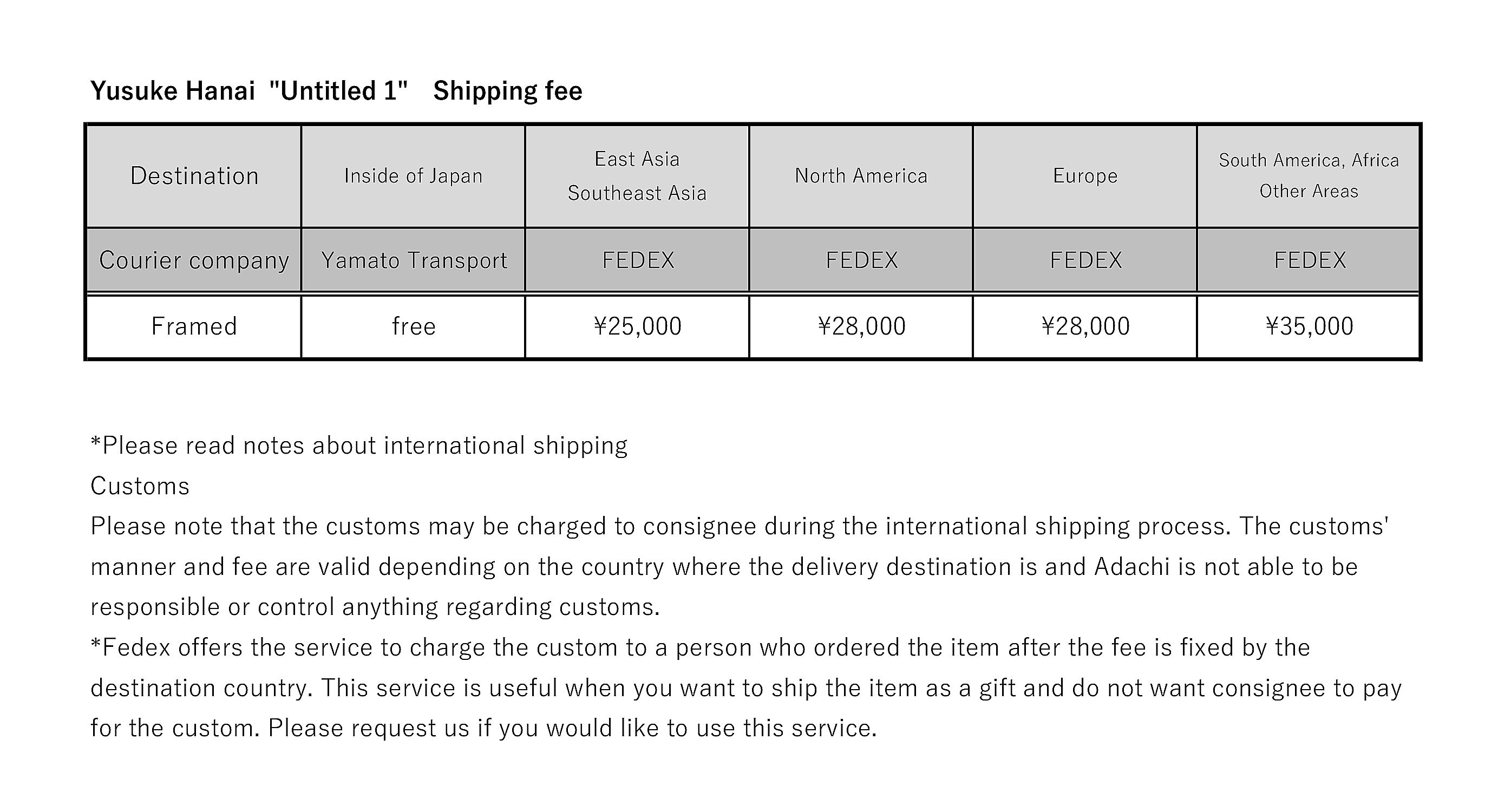
Task: Click the Europe column header
Action: pyautogui.click(x=1084, y=175)
